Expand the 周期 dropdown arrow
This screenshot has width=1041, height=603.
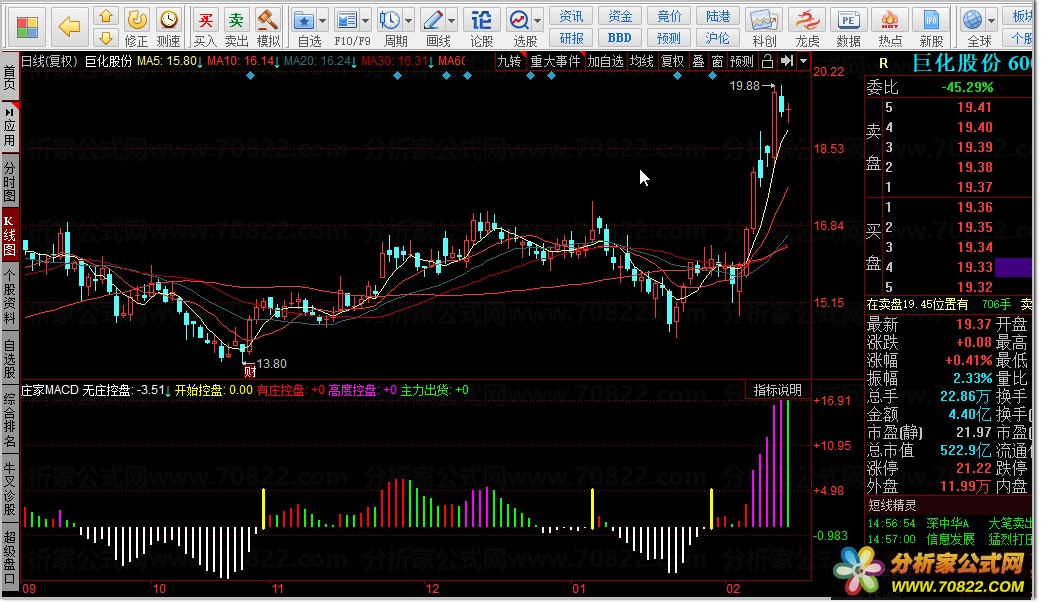click(408, 21)
